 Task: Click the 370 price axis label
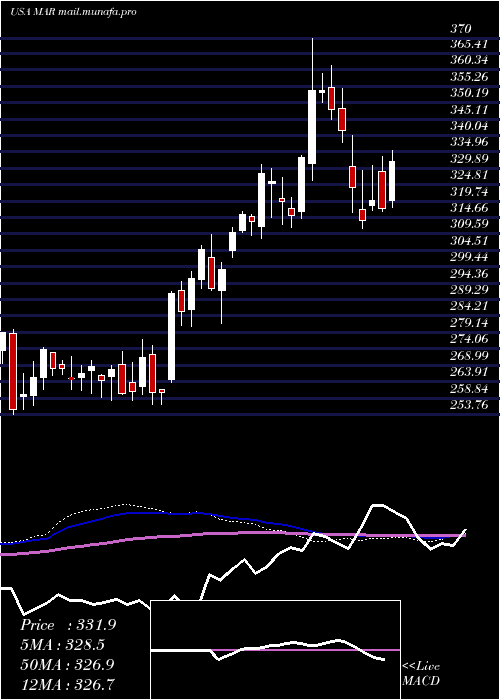(461, 29)
